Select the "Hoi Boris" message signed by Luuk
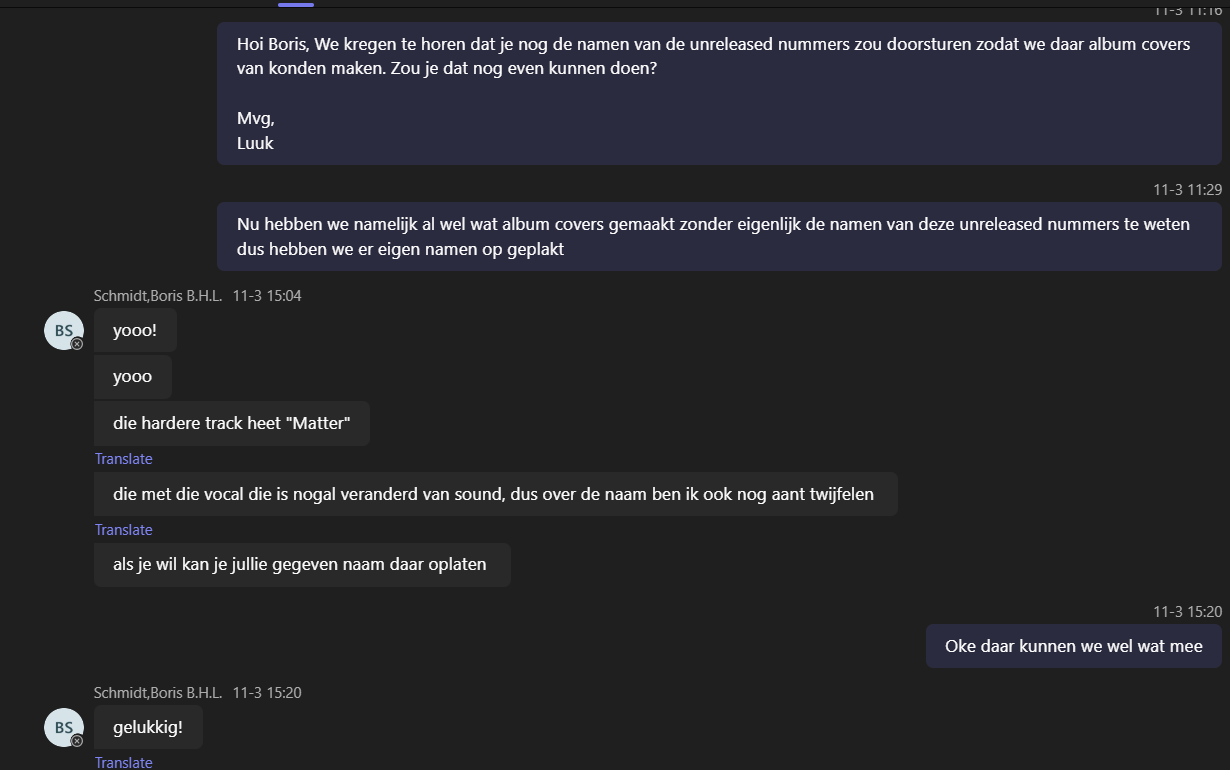 pyautogui.click(x=718, y=93)
